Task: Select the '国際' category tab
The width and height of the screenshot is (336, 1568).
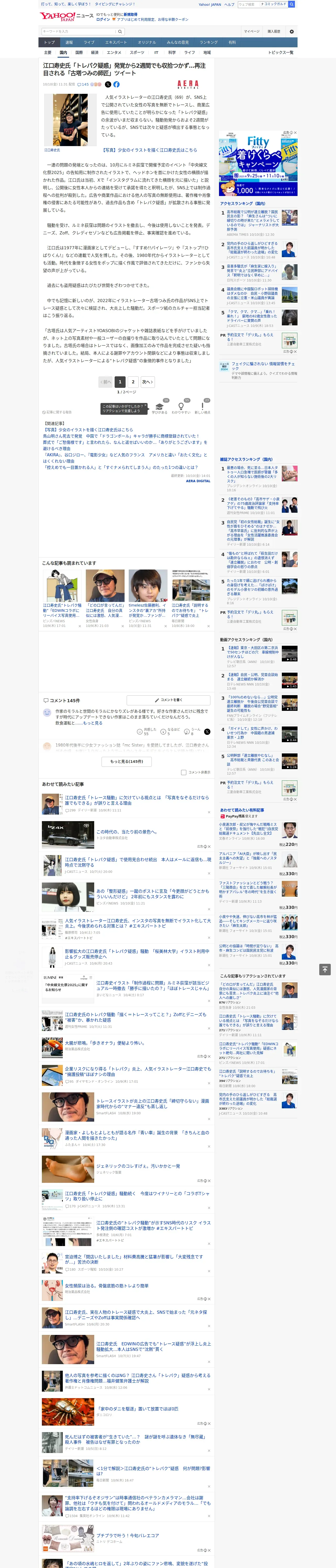Action: click(79, 52)
